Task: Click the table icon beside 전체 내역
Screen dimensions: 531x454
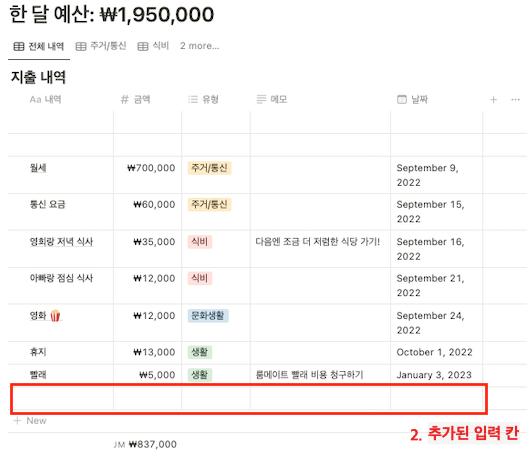Action: [x=19, y=46]
